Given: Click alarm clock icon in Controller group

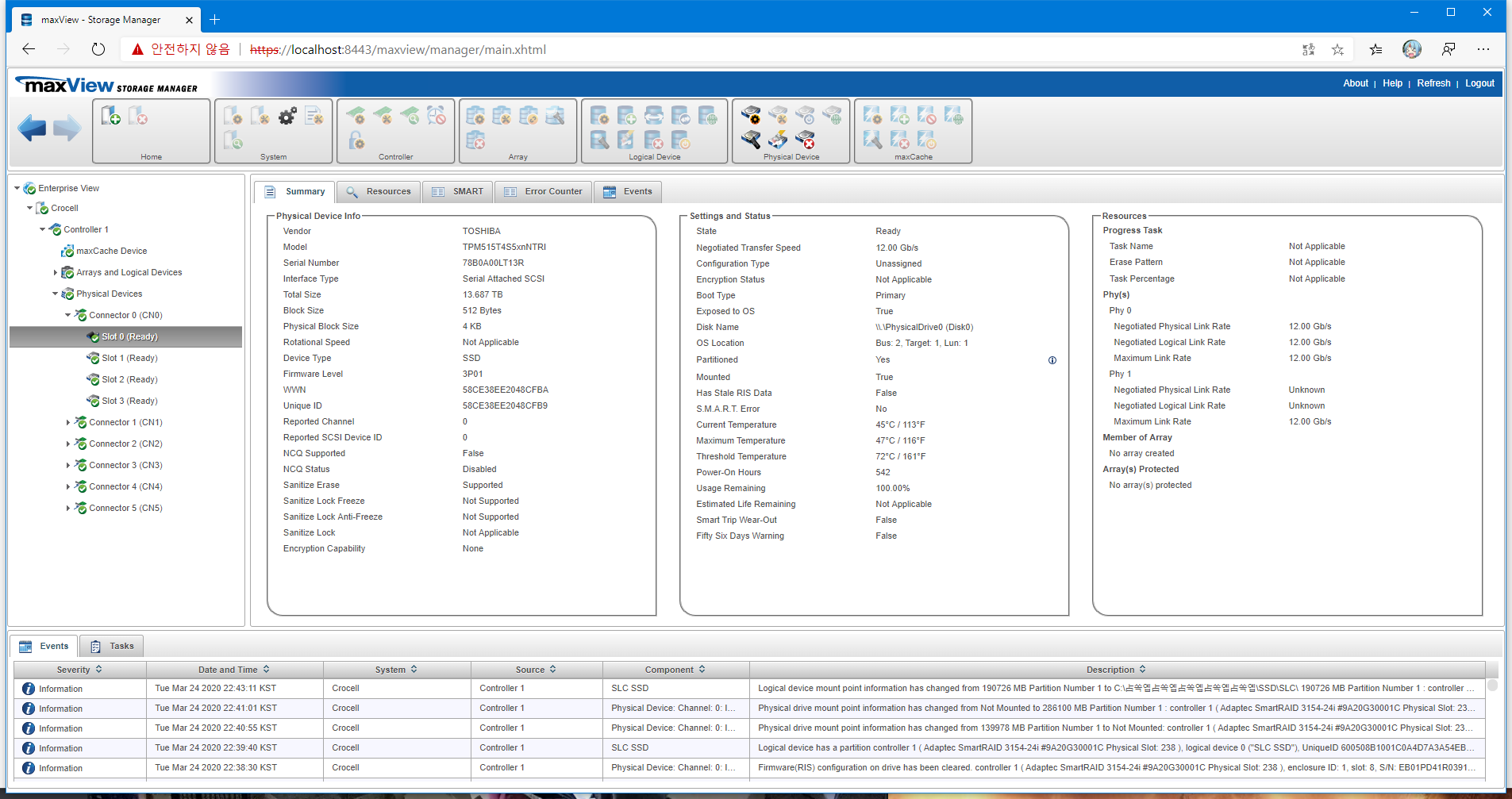Looking at the screenshot, I should click(436, 116).
